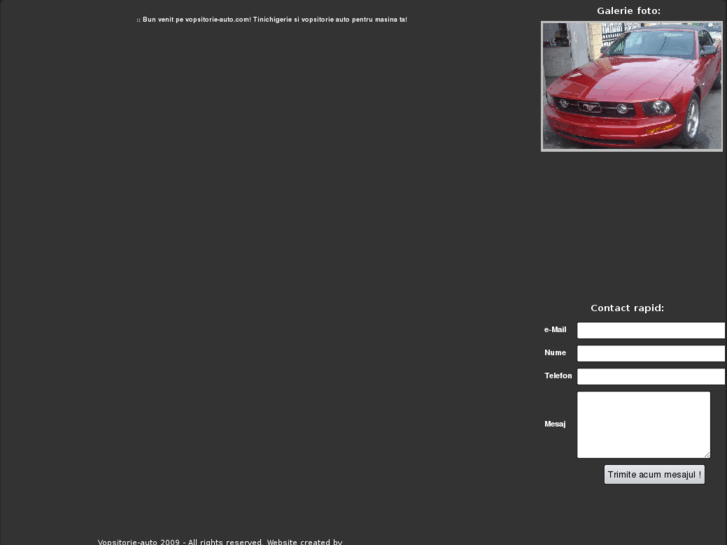Viewport: 727px width, 545px height.
Task: Click into the Nume text field
Action: (x=651, y=353)
